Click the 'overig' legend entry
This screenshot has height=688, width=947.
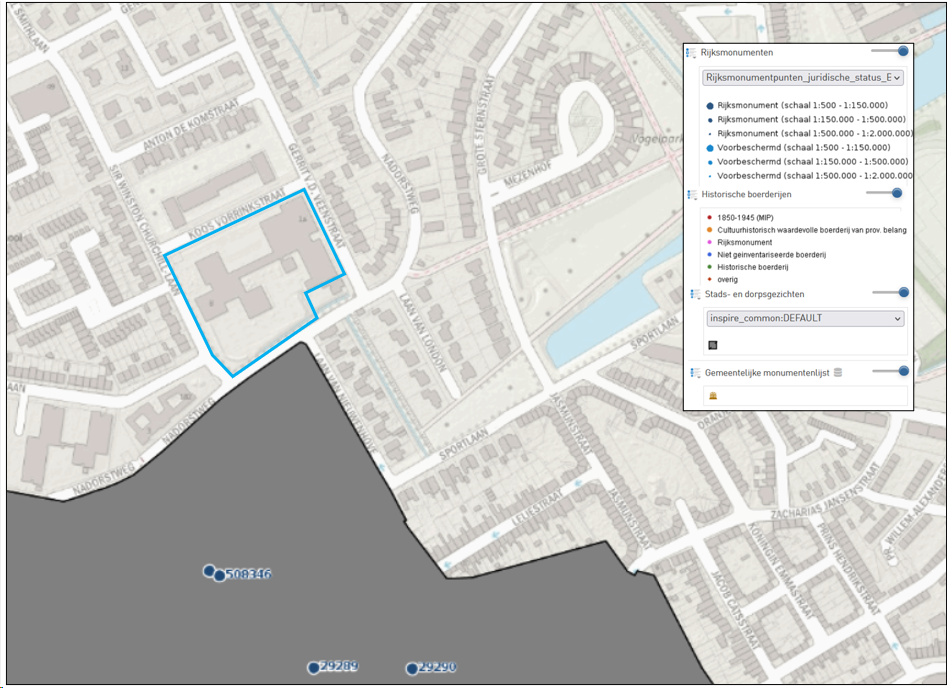coord(727,280)
